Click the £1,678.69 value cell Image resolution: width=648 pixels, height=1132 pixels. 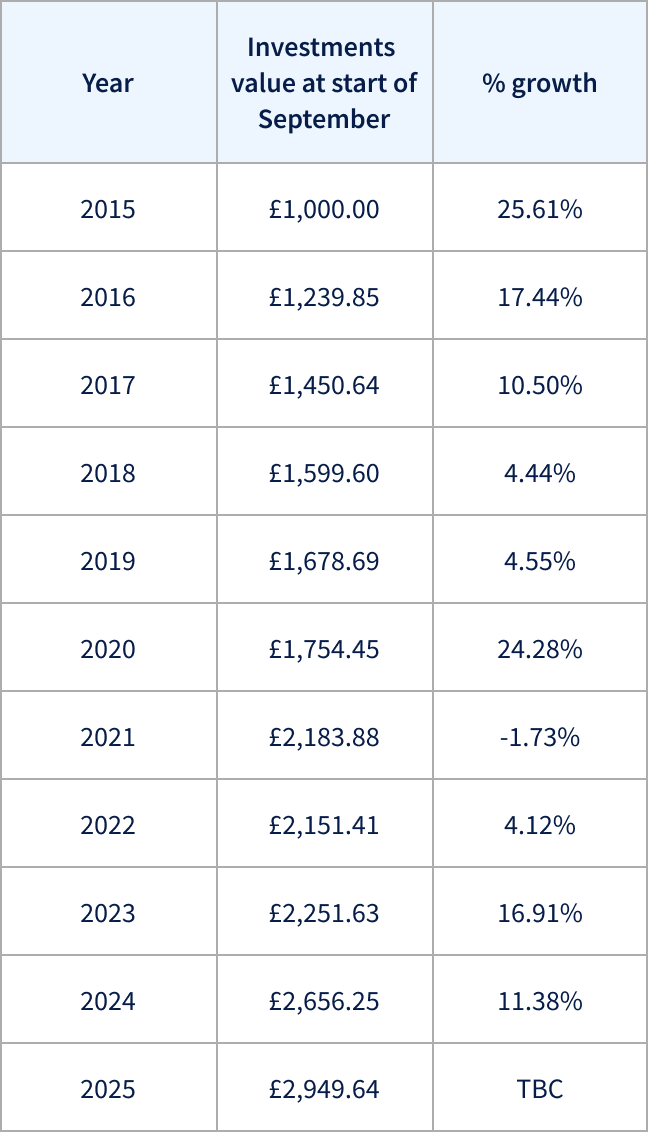tap(324, 562)
